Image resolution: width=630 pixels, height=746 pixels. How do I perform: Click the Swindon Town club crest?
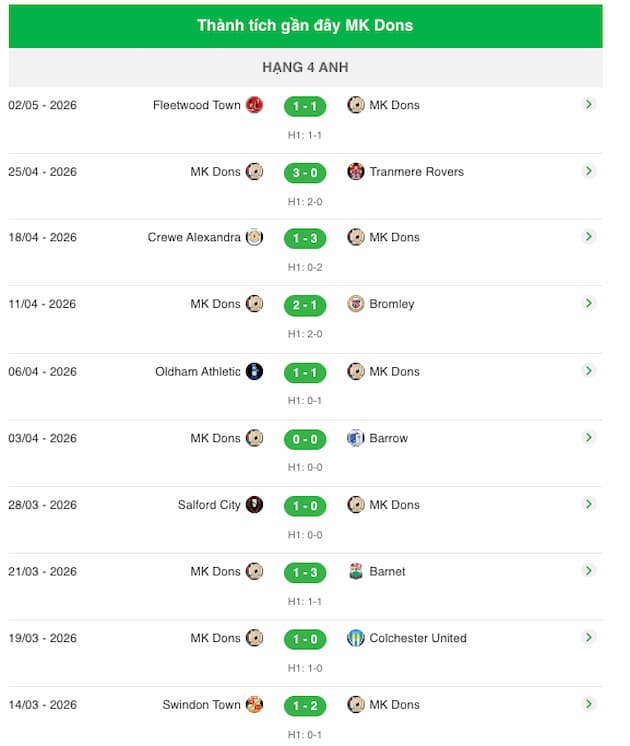coord(255,704)
